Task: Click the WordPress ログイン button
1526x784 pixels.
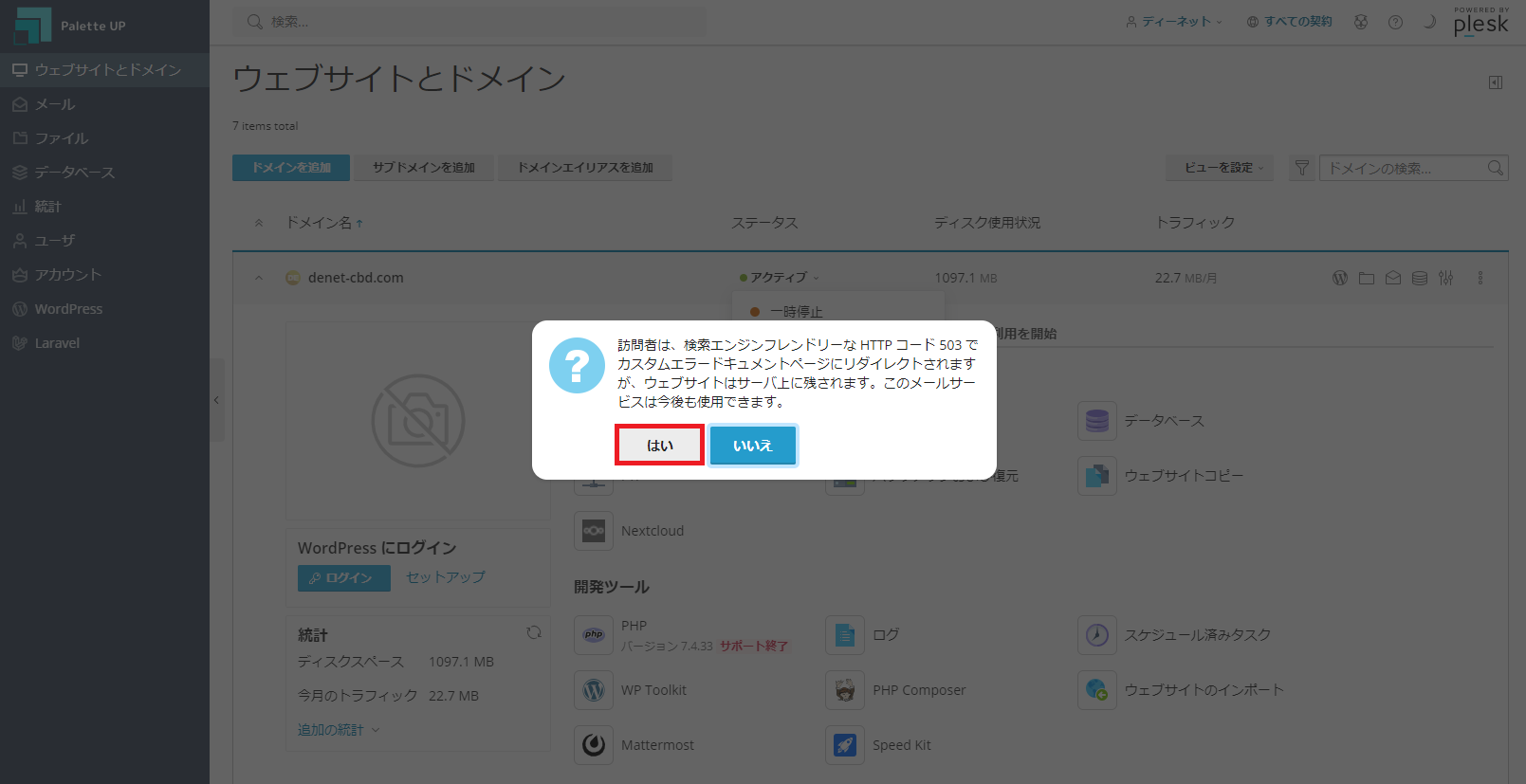Action: [x=344, y=578]
